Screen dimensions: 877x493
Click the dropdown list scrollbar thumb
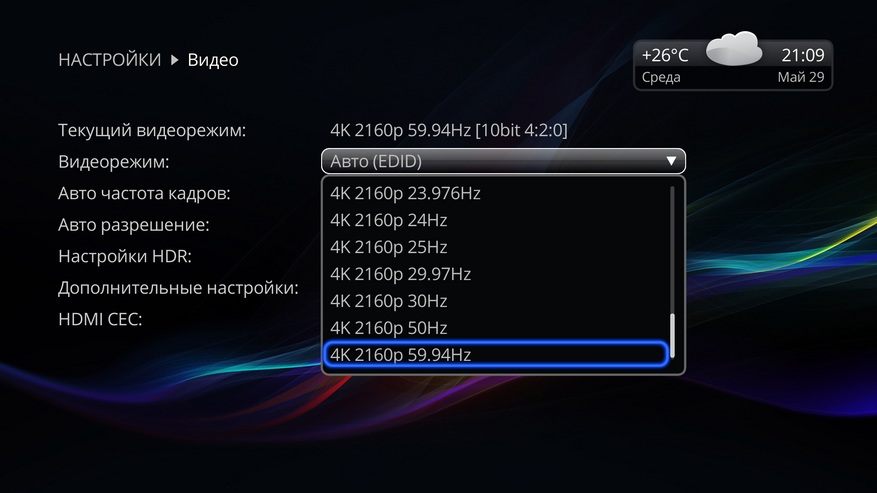coord(672,336)
